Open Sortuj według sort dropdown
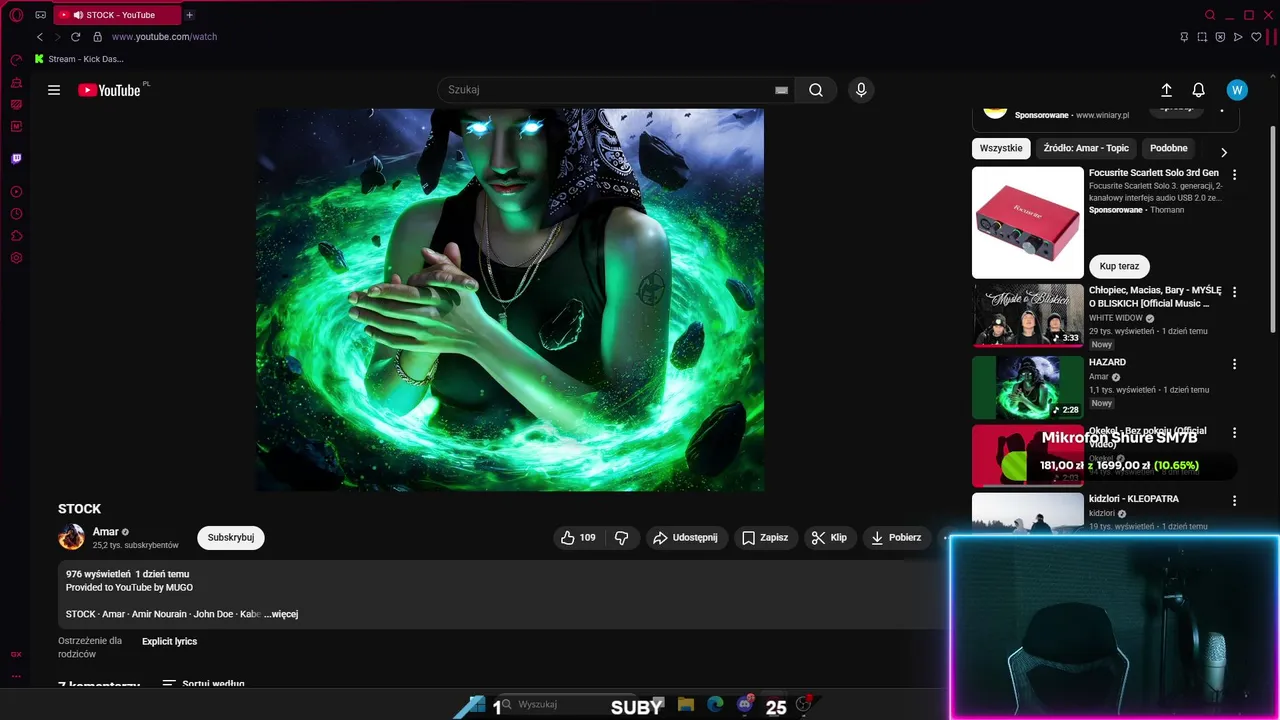Screen dimensions: 1280x720 click(x=203, y=684)
